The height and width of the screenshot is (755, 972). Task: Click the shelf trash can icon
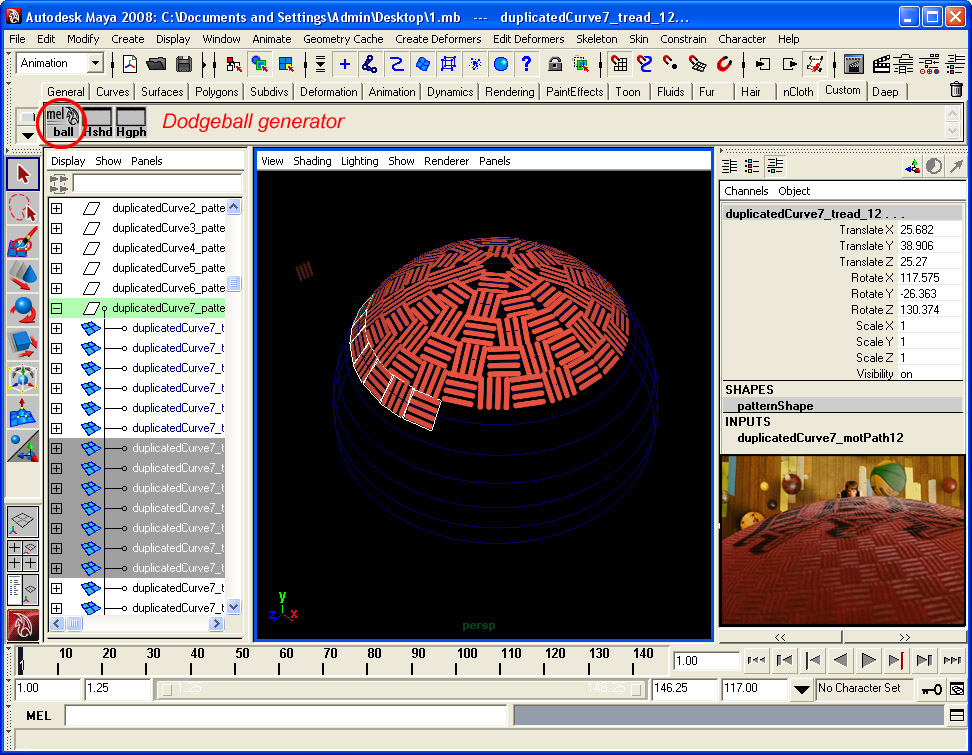click(956, 90)
